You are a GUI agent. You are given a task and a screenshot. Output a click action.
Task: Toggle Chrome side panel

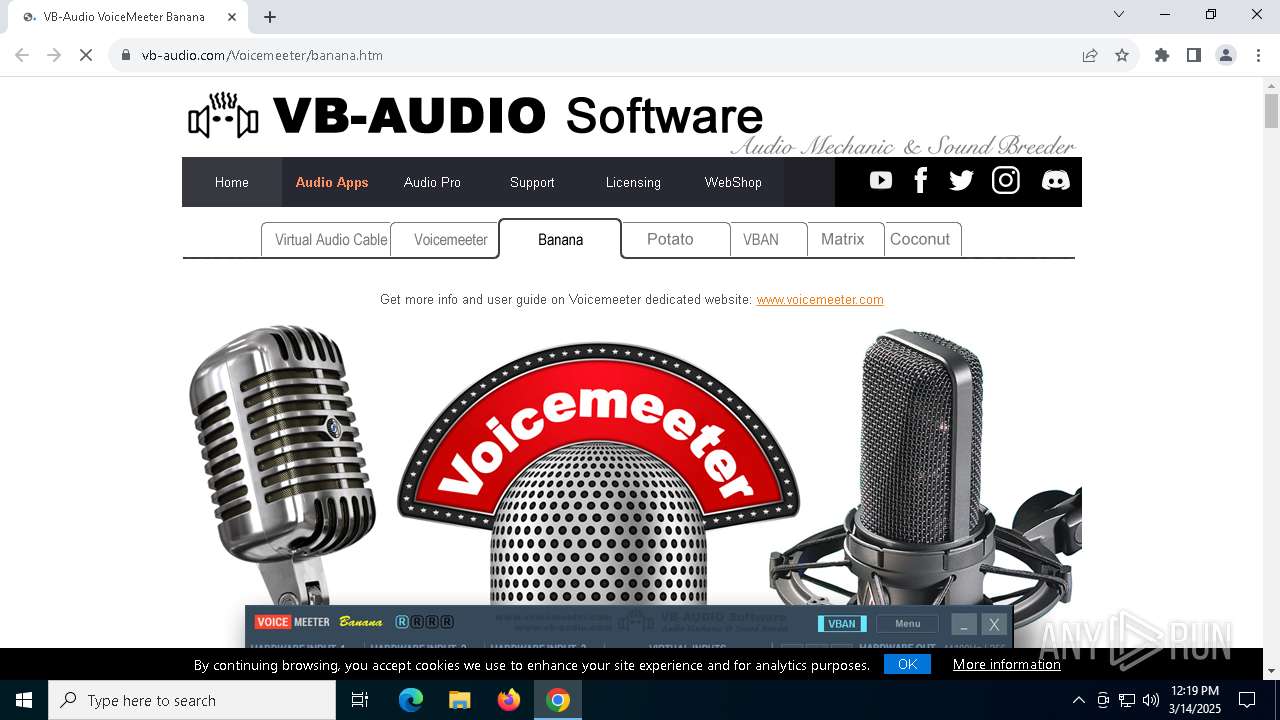[x=1194, y=55]
